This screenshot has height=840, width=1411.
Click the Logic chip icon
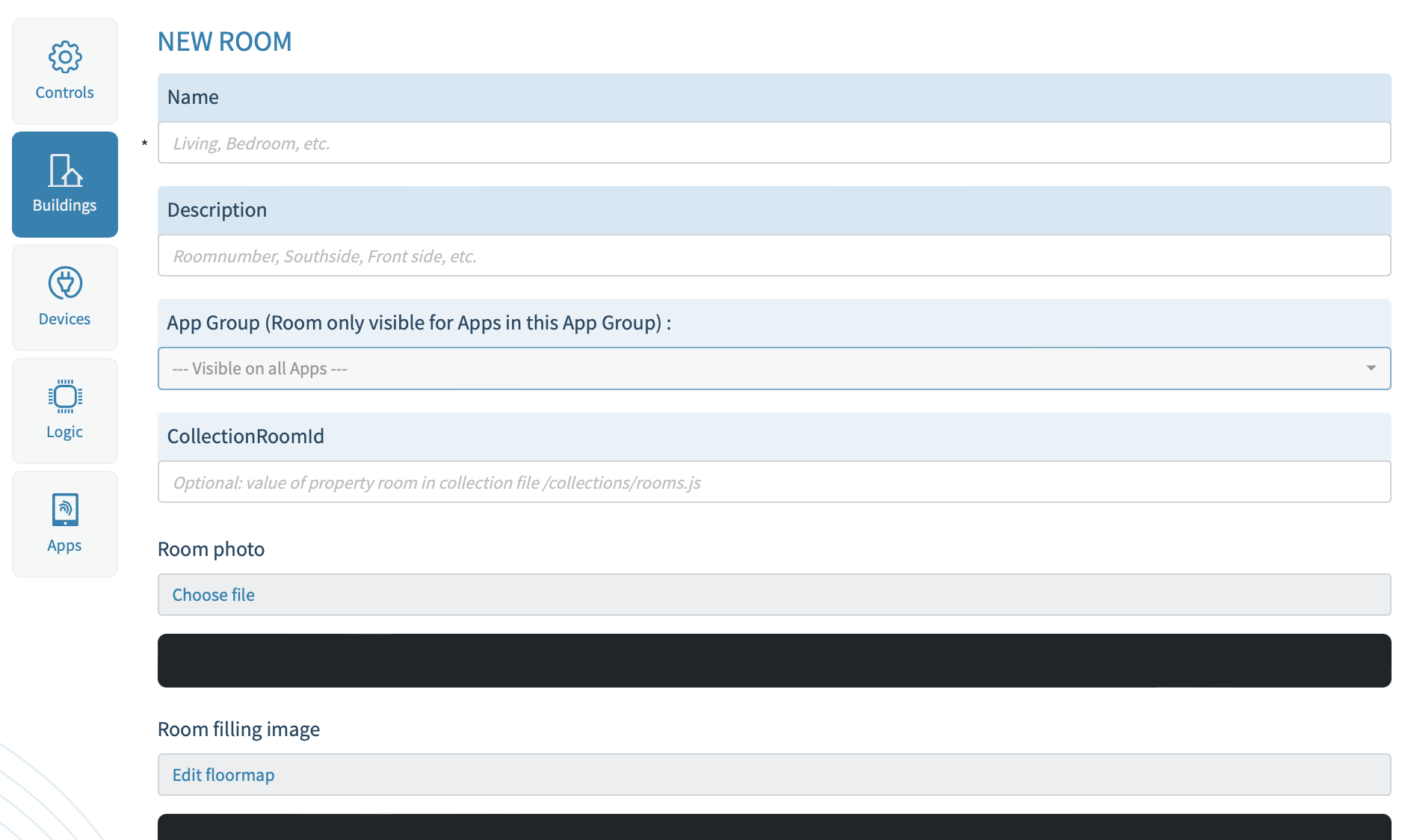(65, 397)
